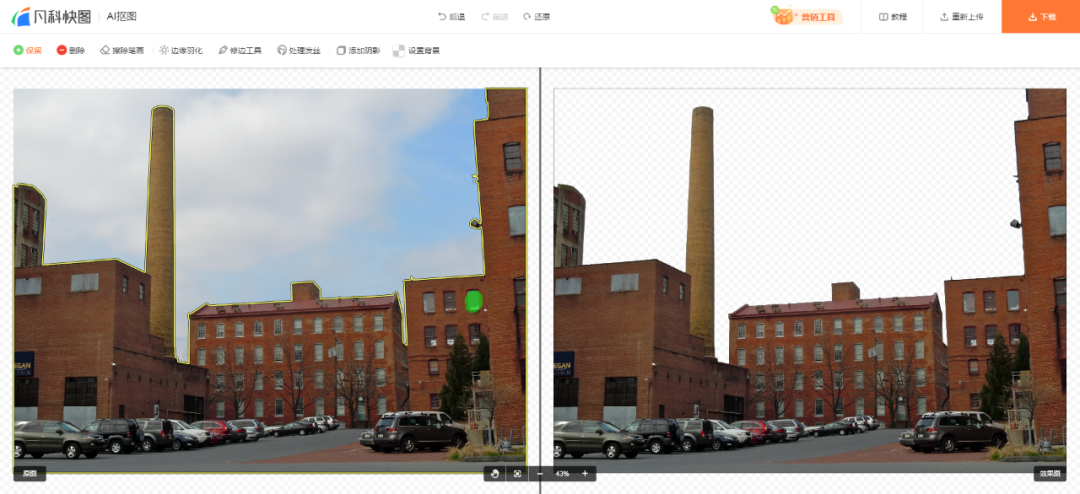Download the result with 下载 button

tap(1041, 17)
